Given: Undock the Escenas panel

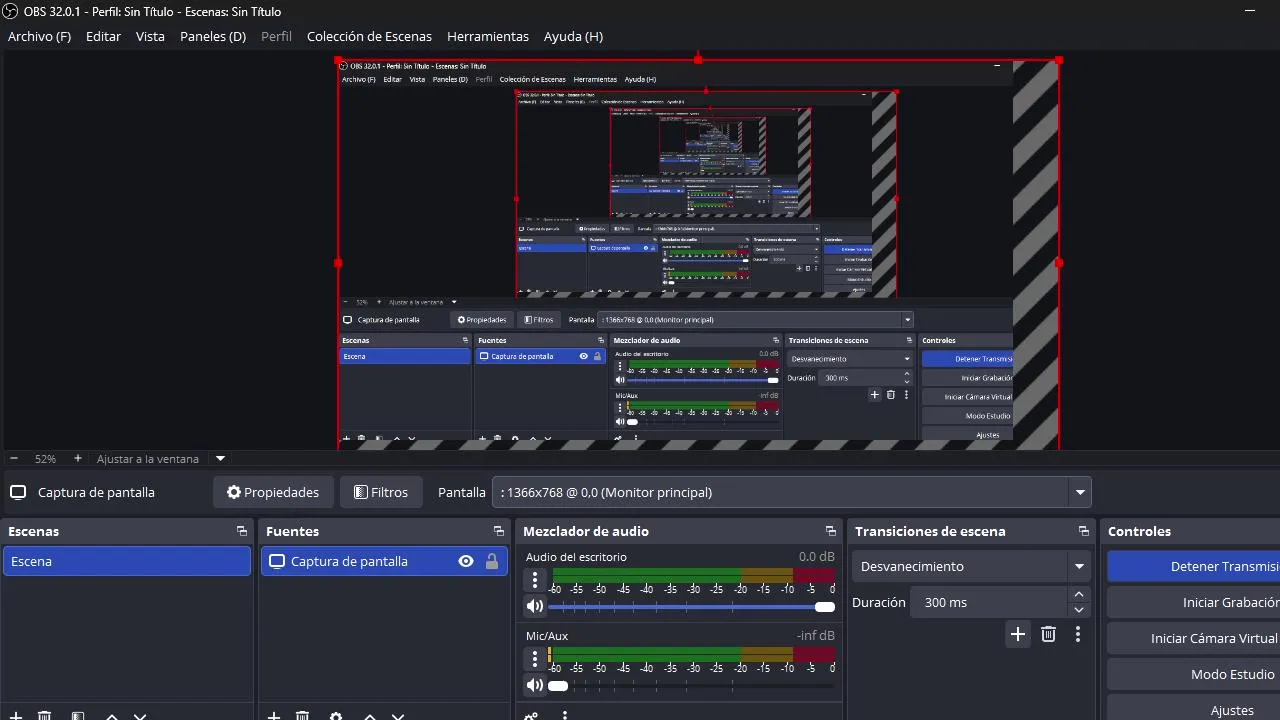Looking at the screenshot, I should pyautogui.click(x=241, y=531).
